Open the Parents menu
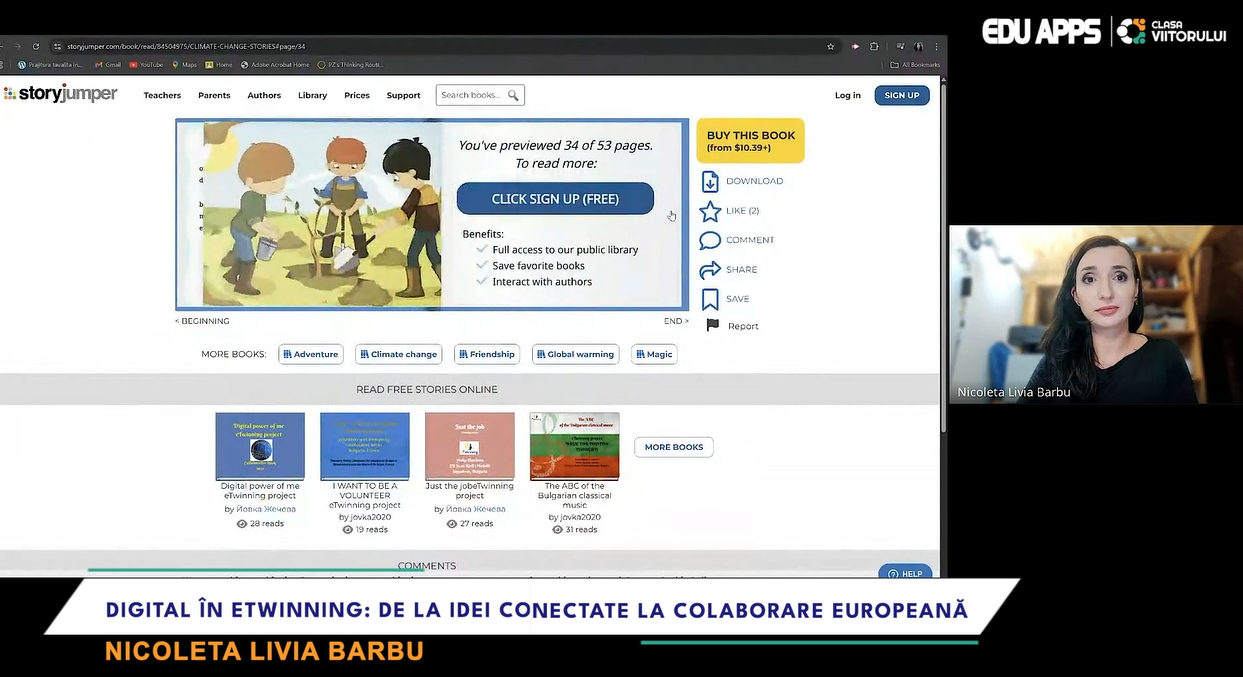The height and width of the screenshot is (677, 1243). 214,95
